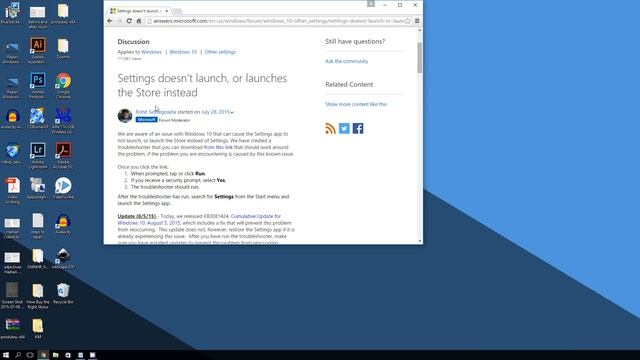Select the Recycle Bin icon
Image resolution: width=640 pixels, height=360 pixels.
tap(63, 293)
